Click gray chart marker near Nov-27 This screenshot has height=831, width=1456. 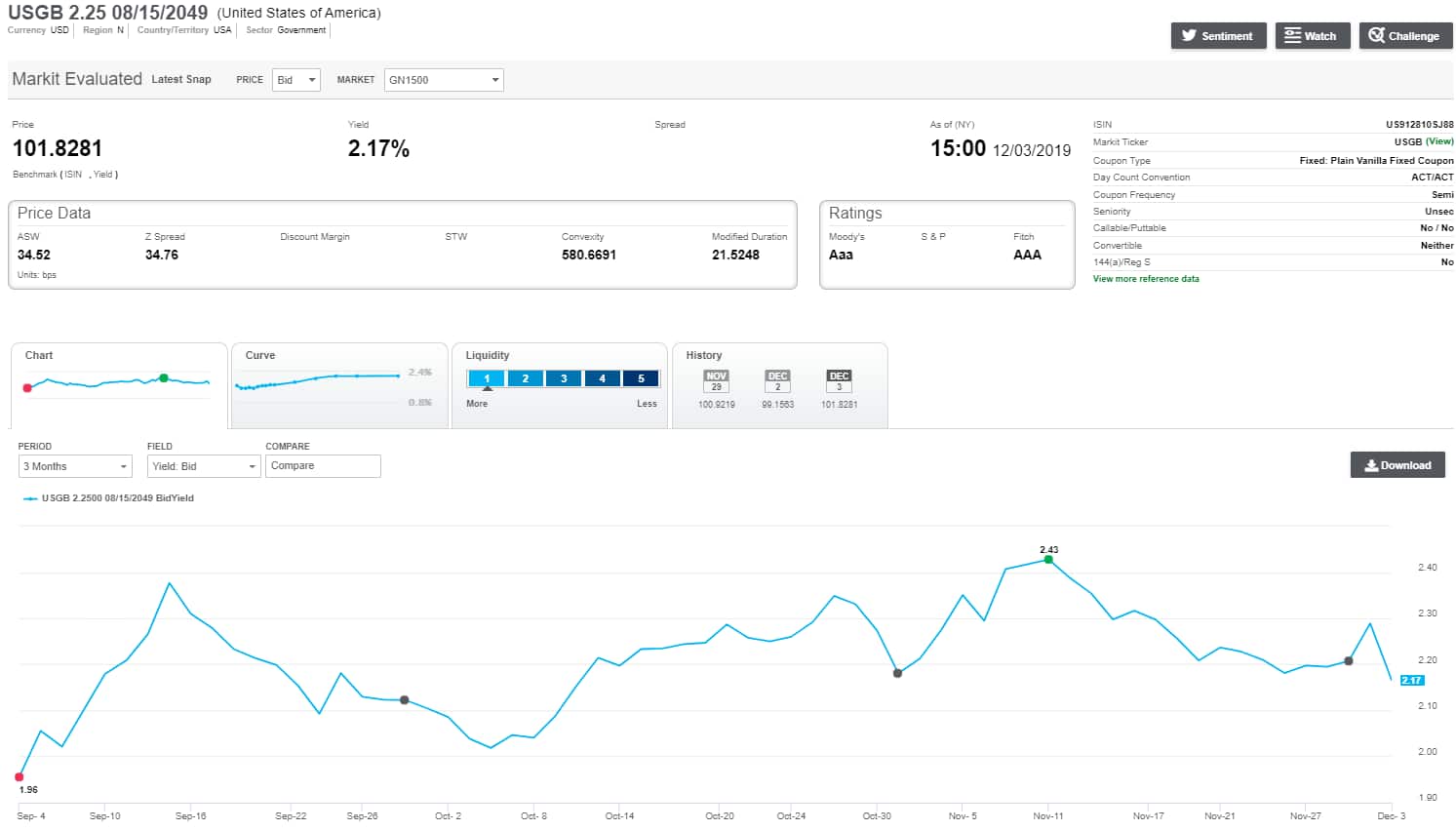tap(1349, 661)
